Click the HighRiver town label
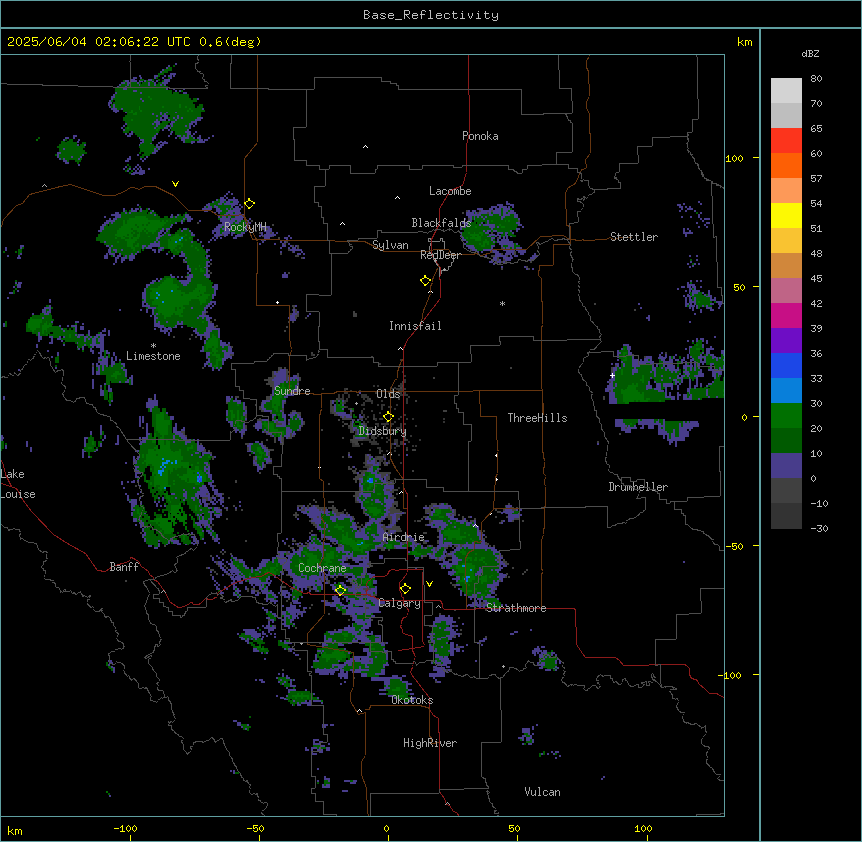The image size is (862, 842). (x=430, y=743)
